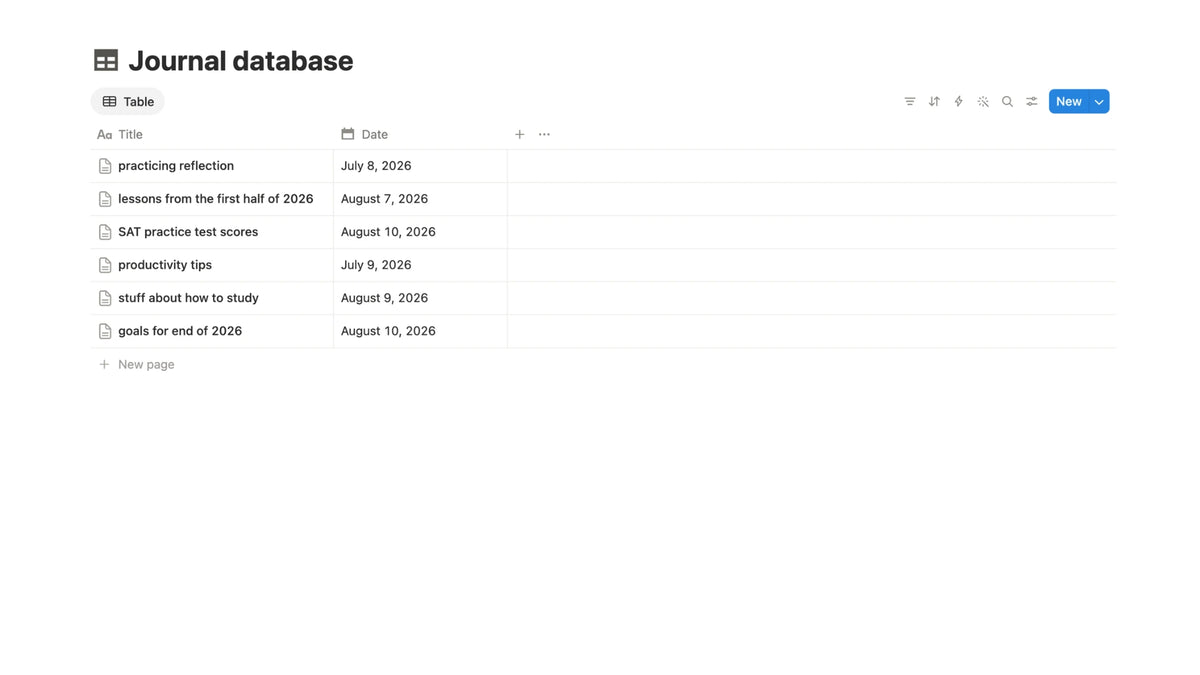
Task: Open the practicing reflection entry
Action: (176, 166)
